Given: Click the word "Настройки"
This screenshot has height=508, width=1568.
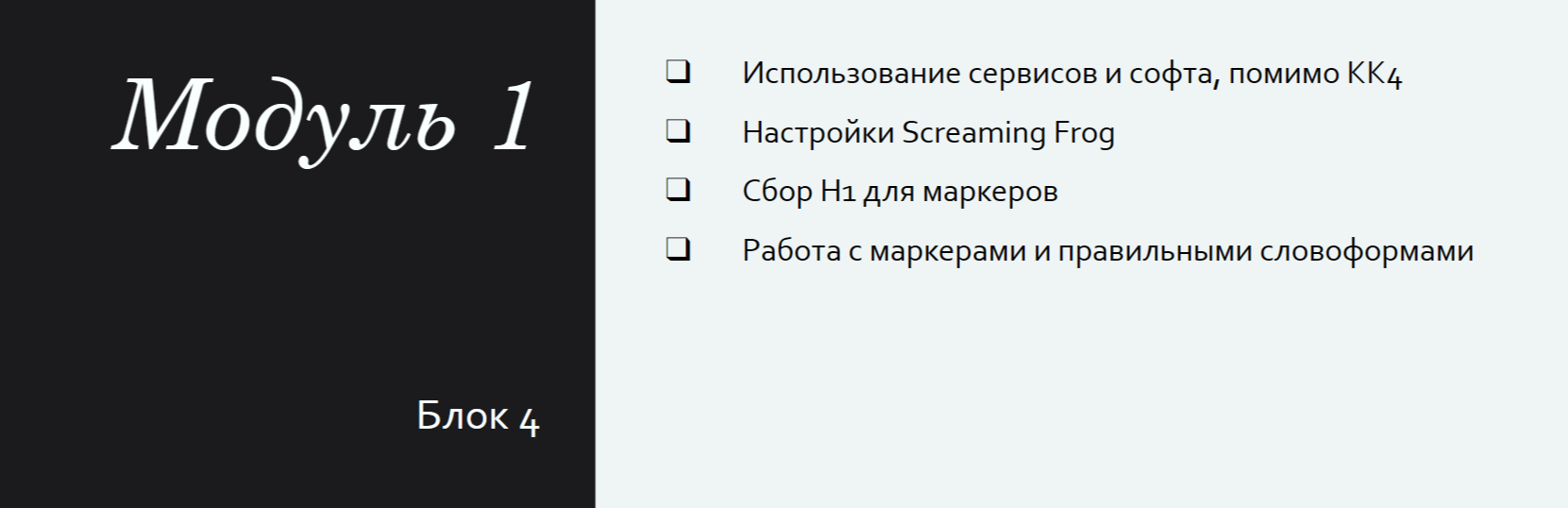Looking at the screenshot, I should coord(818,132).
